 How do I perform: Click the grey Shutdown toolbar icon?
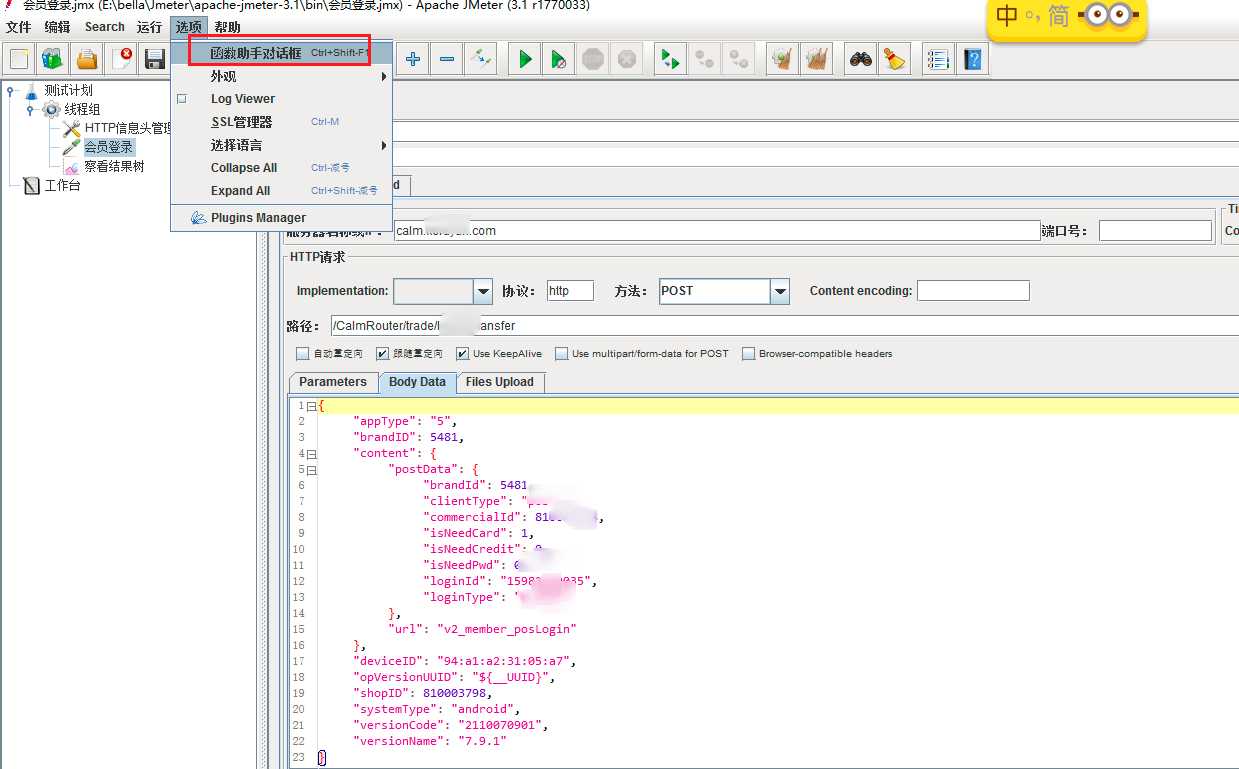pos(627,59)
